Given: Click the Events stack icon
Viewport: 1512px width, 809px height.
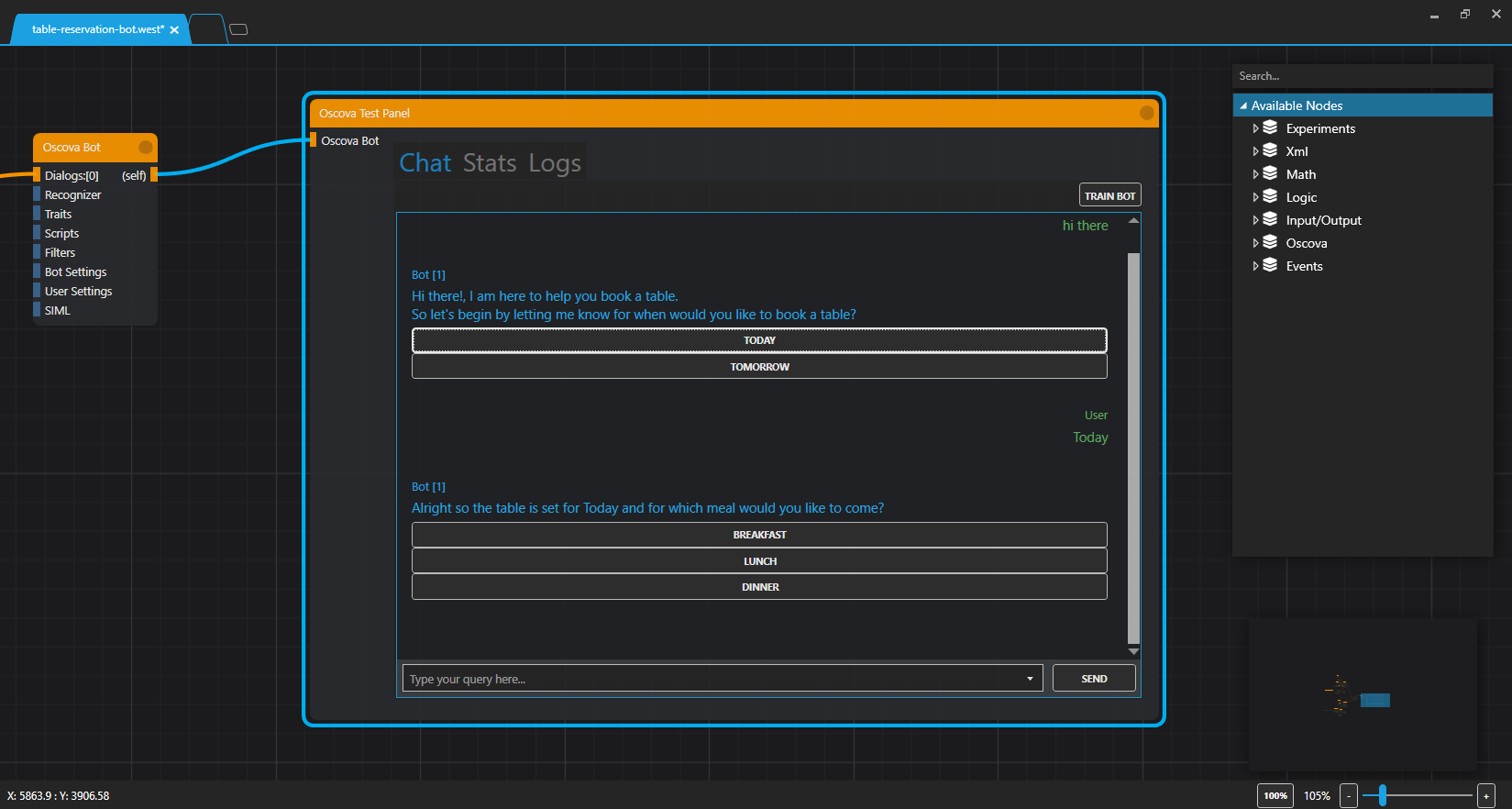Looking at the screenshot, I should click(x=1270, y=265).
